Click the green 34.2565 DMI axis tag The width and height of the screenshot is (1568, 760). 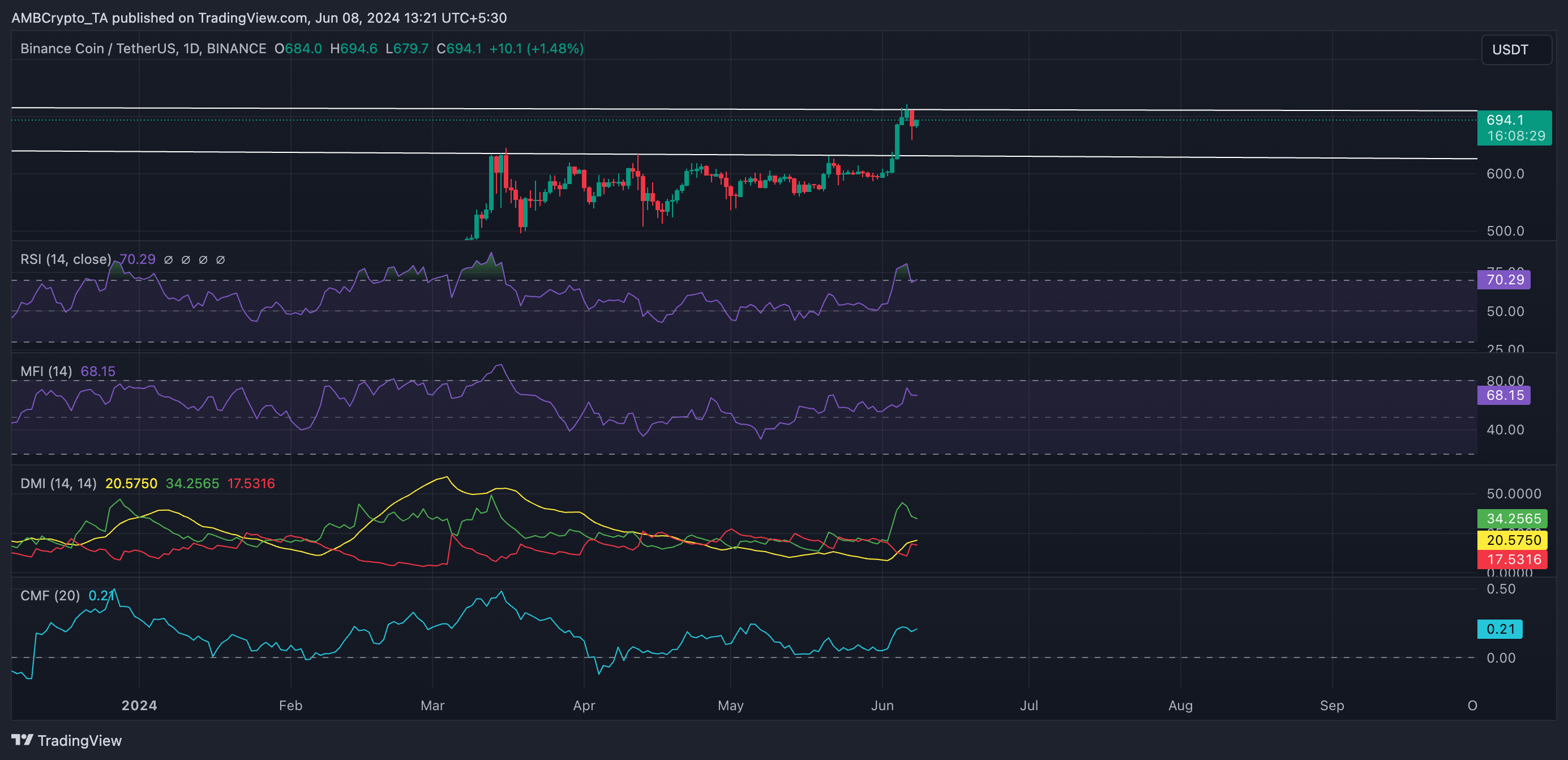(x=1512, y=519)
